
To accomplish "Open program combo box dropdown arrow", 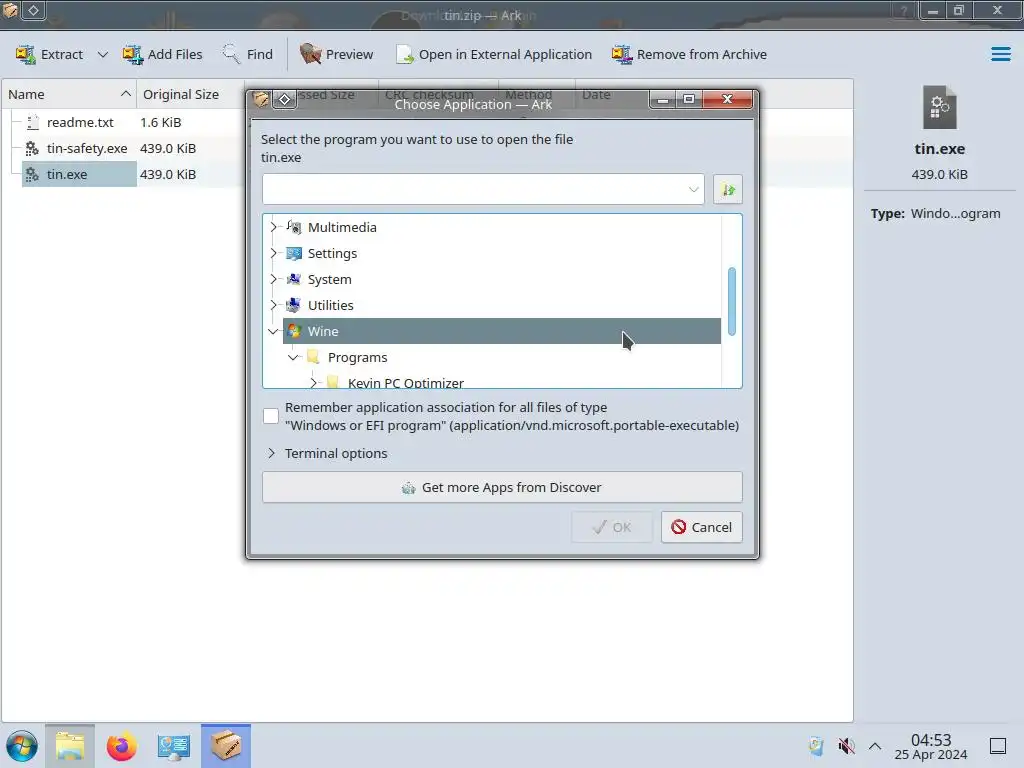I will [693, 189].
